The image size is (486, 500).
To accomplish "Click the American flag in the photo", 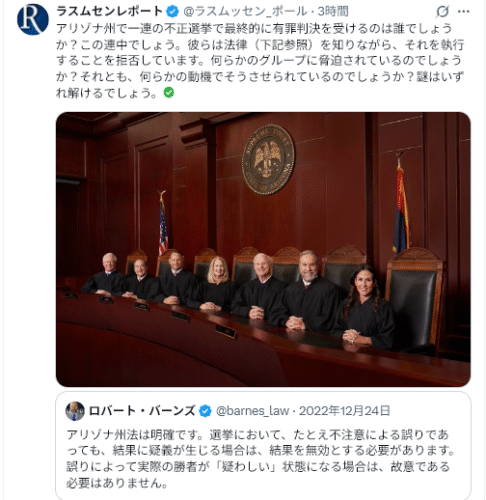I will tap(163, 223).
